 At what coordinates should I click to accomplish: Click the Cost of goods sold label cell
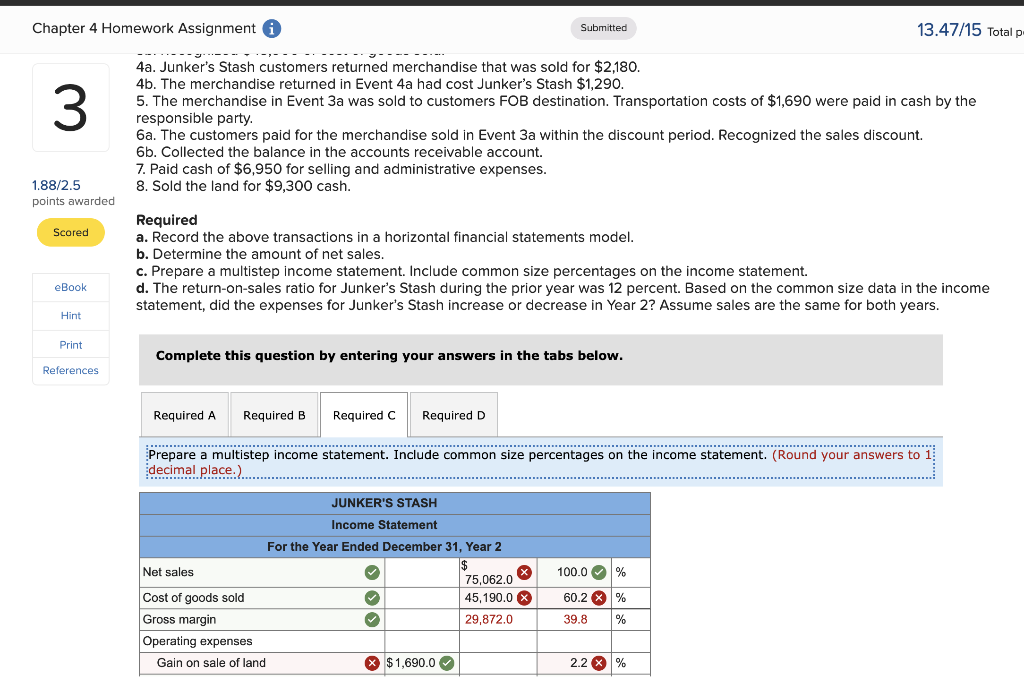[x=262, y=598]
